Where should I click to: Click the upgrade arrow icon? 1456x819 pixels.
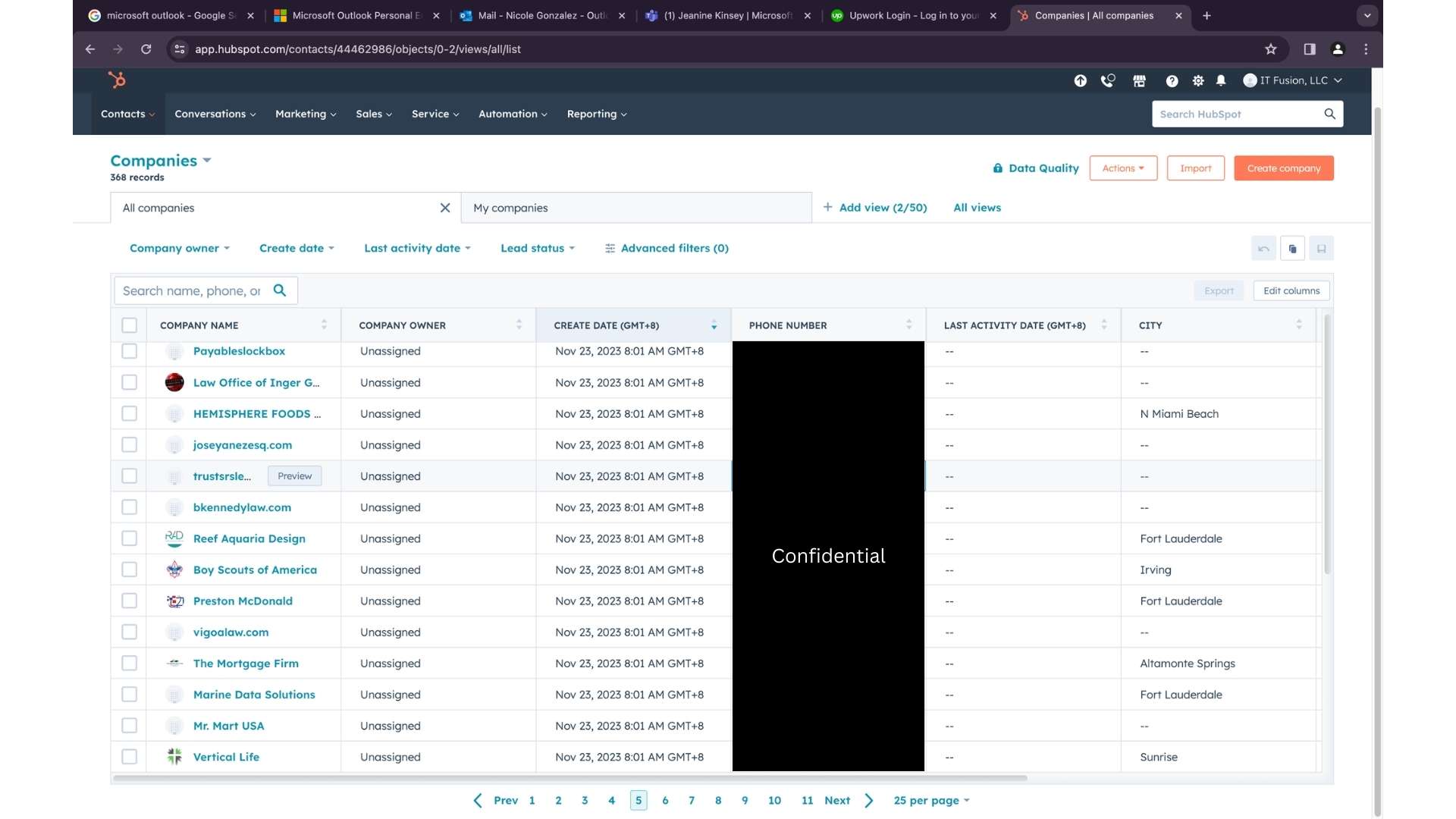[x=1080, y=80]
